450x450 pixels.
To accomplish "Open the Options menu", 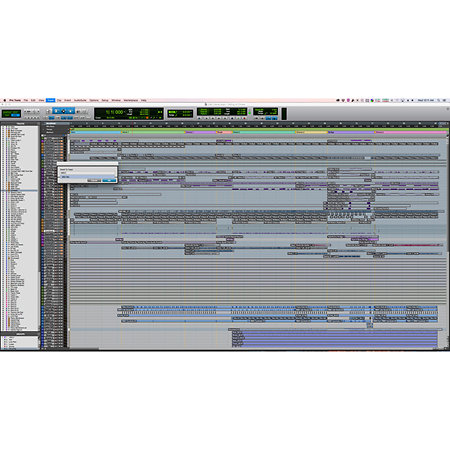I will click(94, 100).
